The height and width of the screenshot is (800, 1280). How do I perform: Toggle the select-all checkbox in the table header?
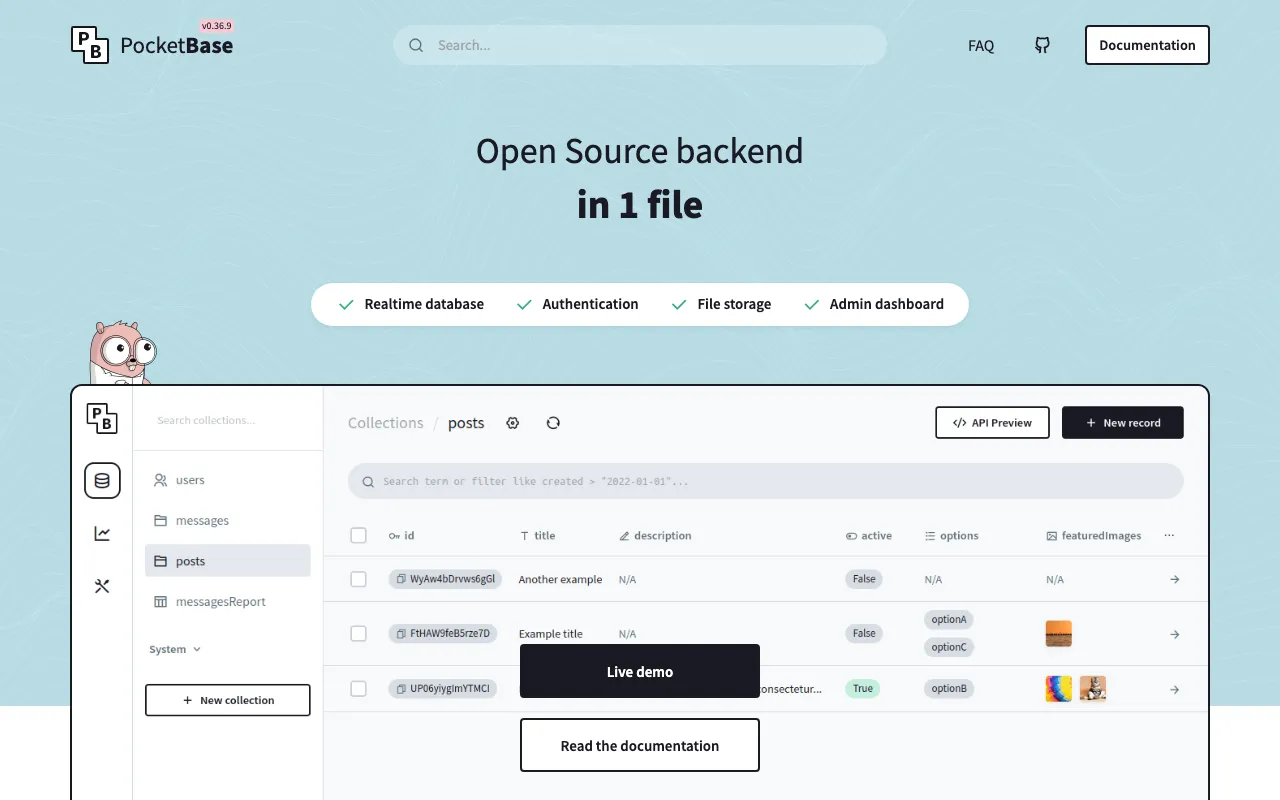[x=358, y=535]
